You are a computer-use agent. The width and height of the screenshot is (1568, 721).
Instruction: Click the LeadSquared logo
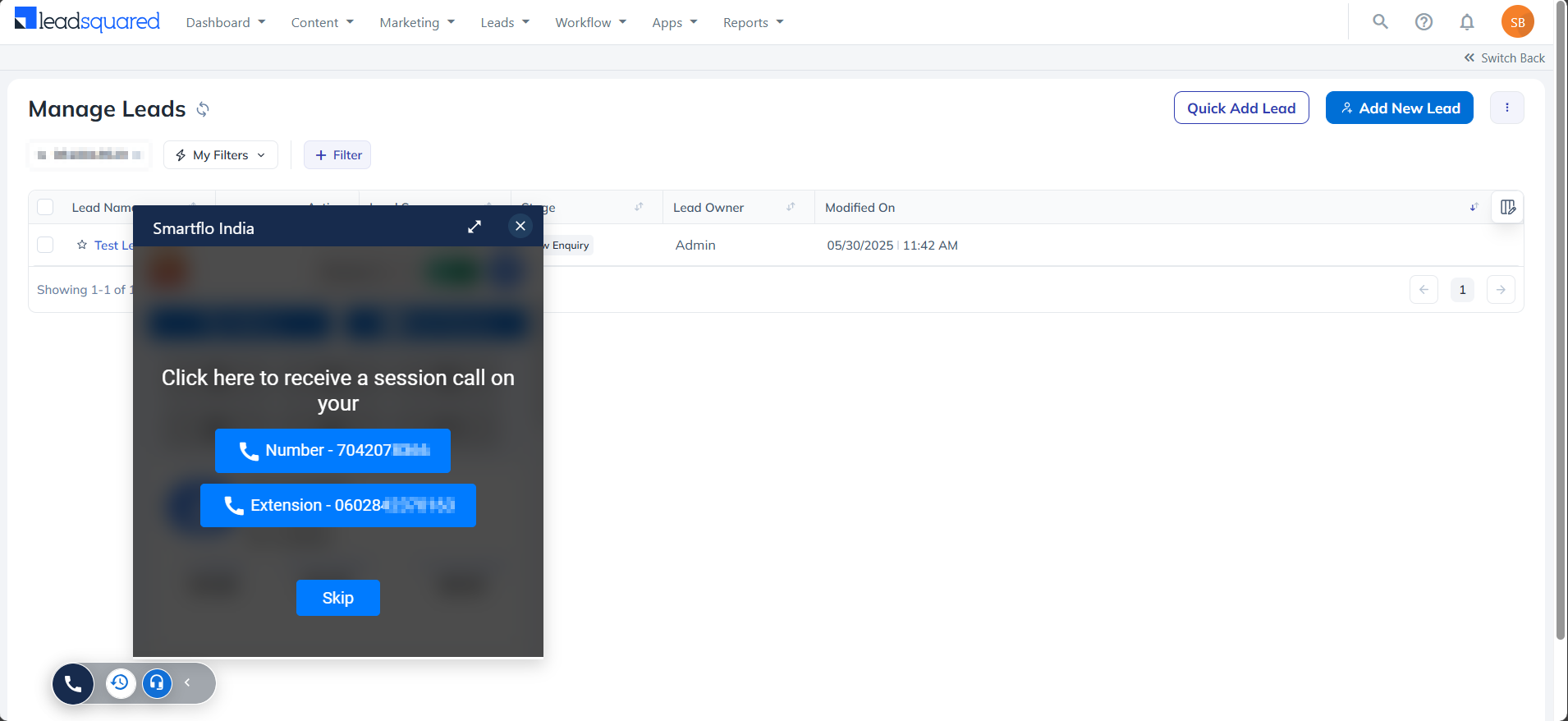[x=87, y=20]
